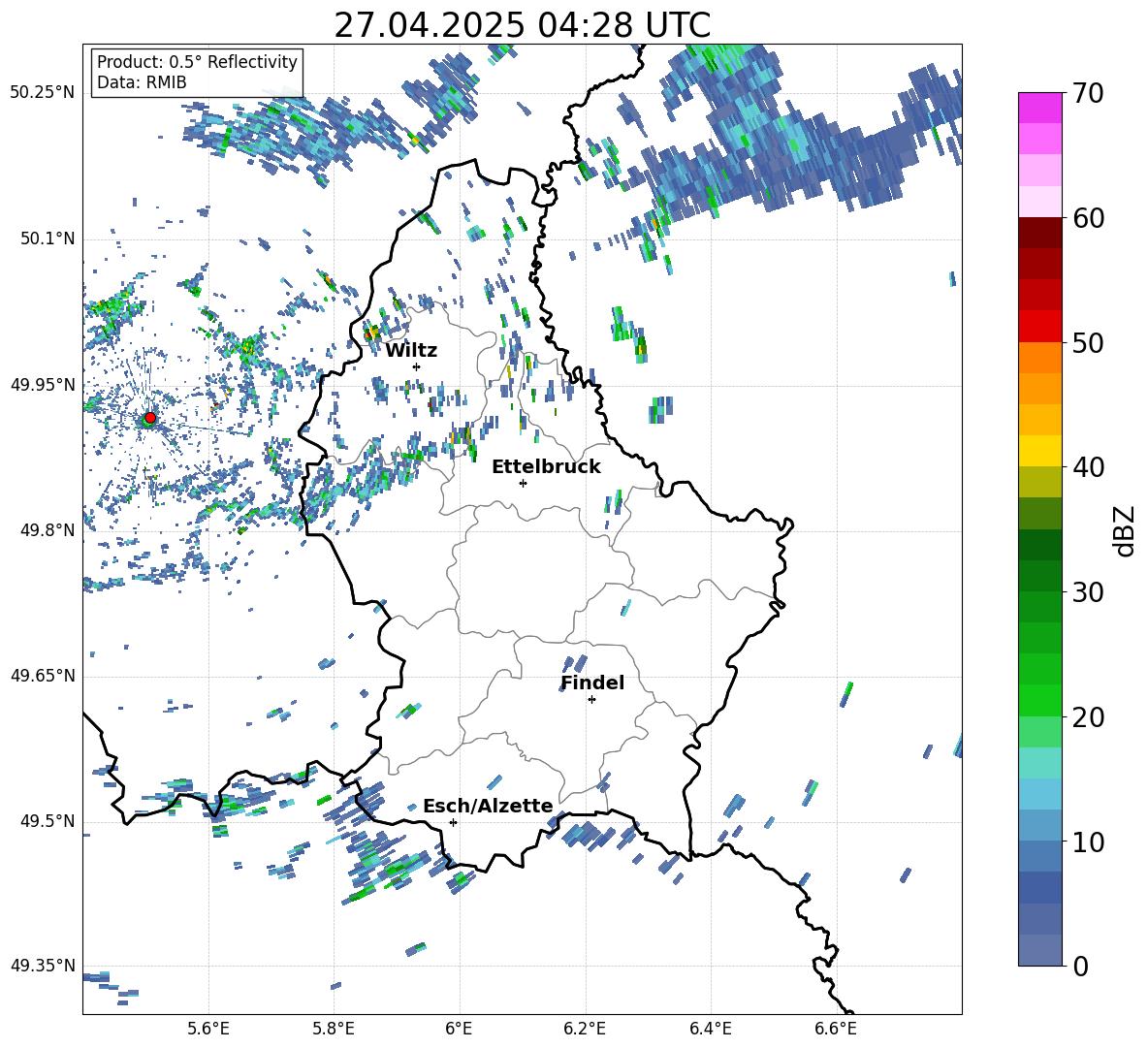Click the longitude label 6.2°E
The height and width of the screenshot is (1048, 1148).
click(x=585, y=1029)
